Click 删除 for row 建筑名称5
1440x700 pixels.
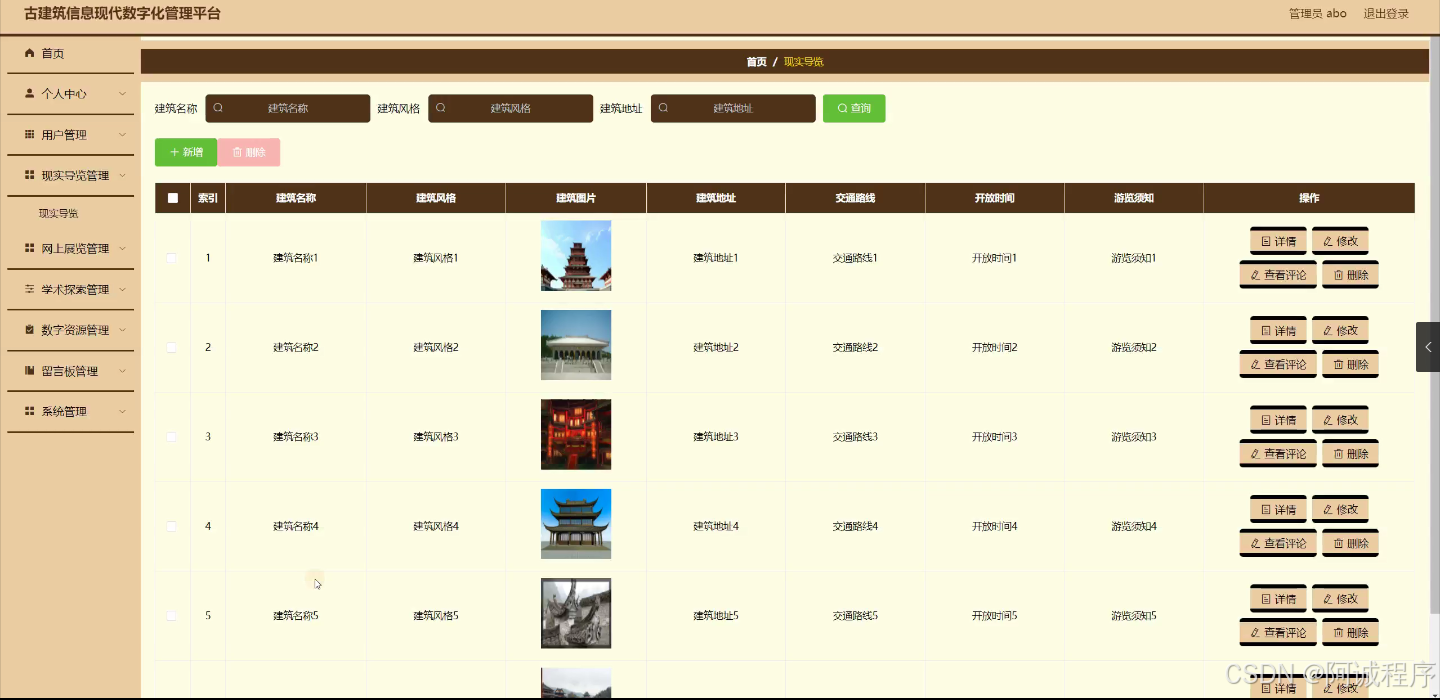coord(1350,633)
